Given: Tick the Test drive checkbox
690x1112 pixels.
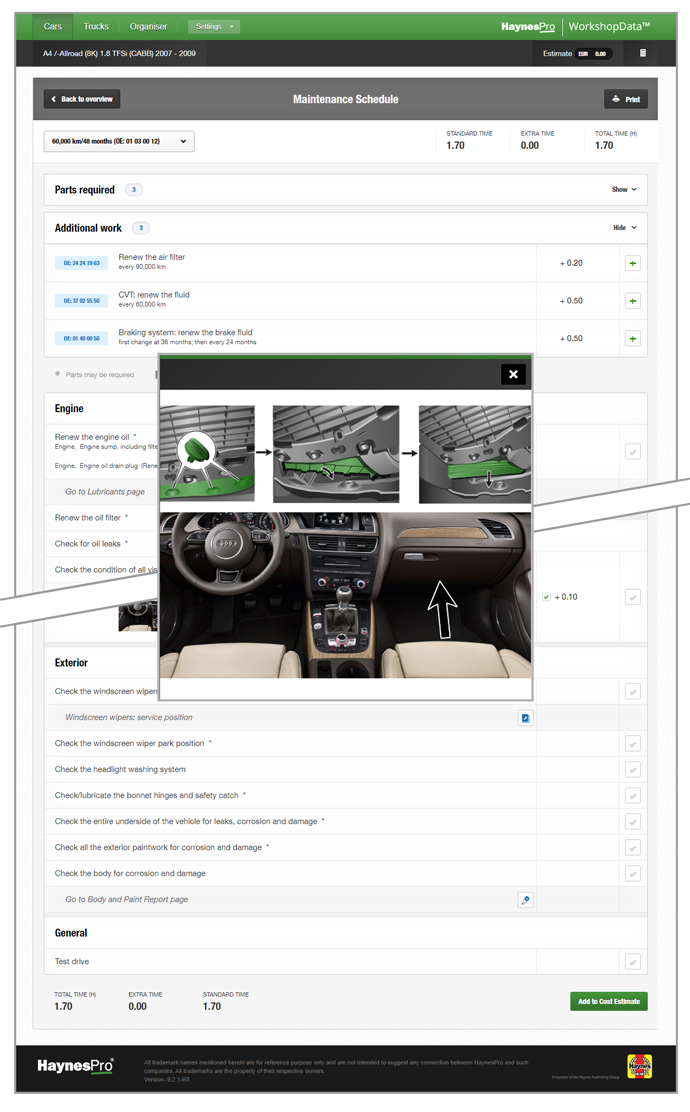Looking at the screenshot, I should tap(632, 962).
